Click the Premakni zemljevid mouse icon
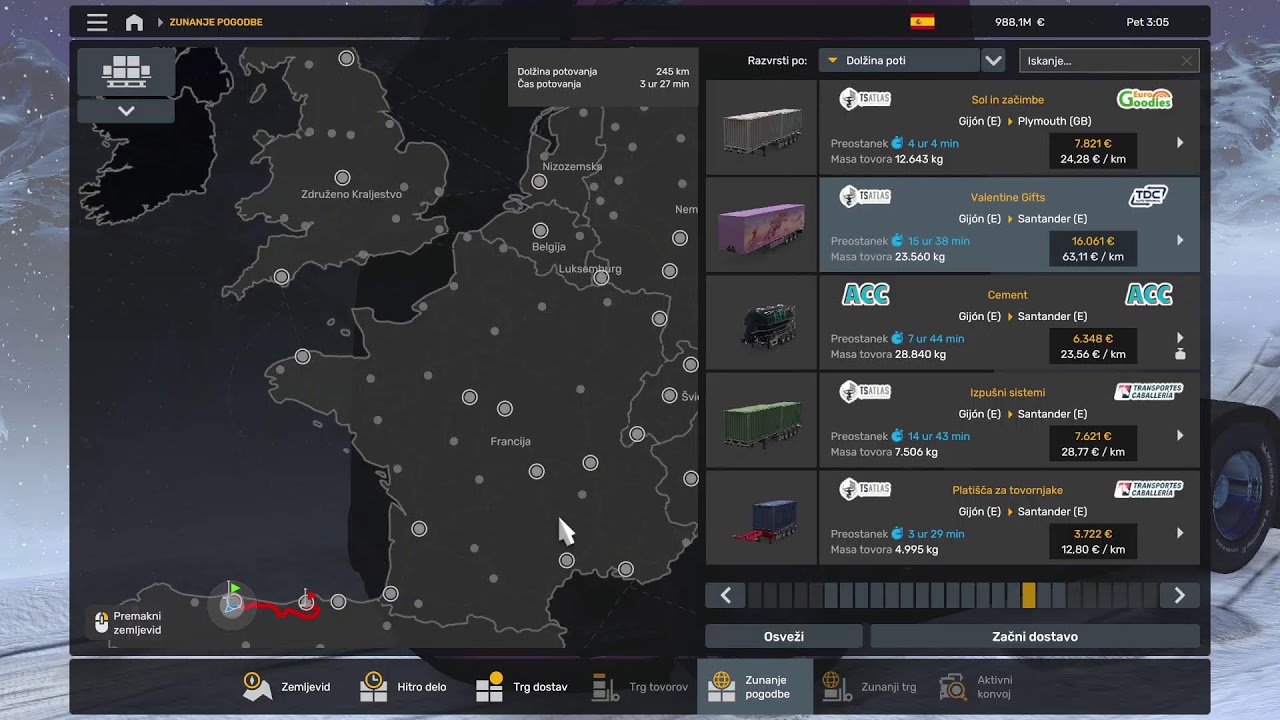 coord(101,622)
